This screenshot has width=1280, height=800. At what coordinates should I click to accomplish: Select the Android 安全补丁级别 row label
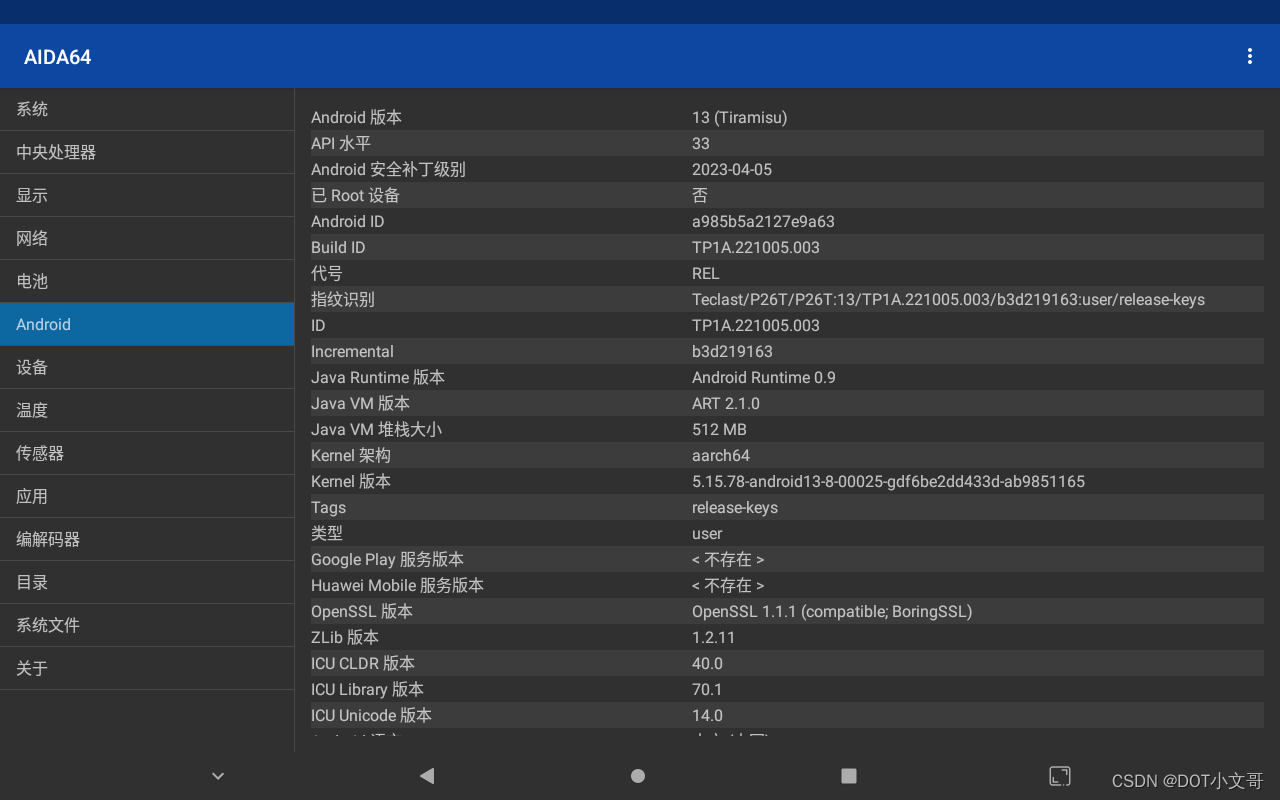click(x=388, y=169)
